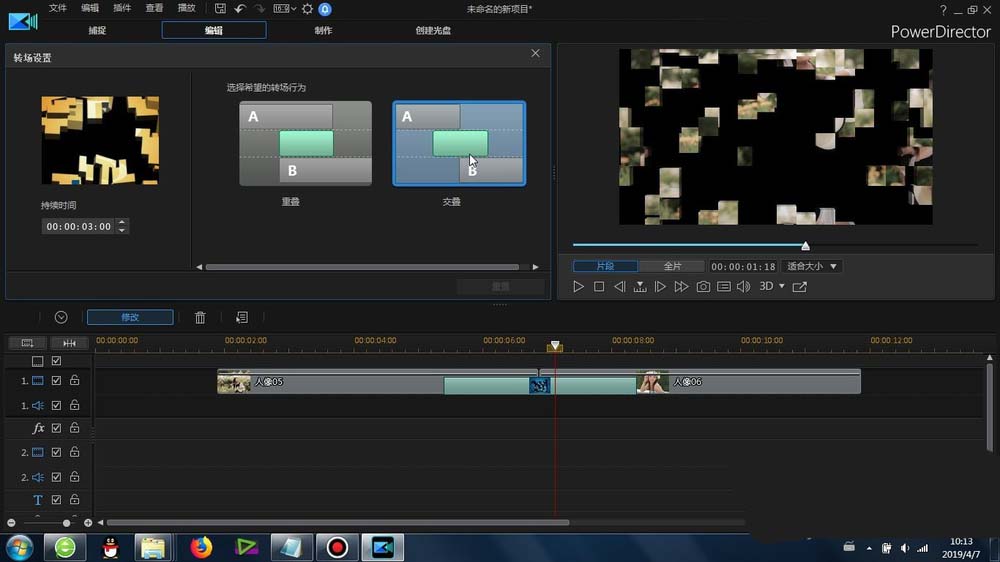Uncheck the video track 1 enable checkbox
The height and width of the screenshot is (562, 1000).
57,381
